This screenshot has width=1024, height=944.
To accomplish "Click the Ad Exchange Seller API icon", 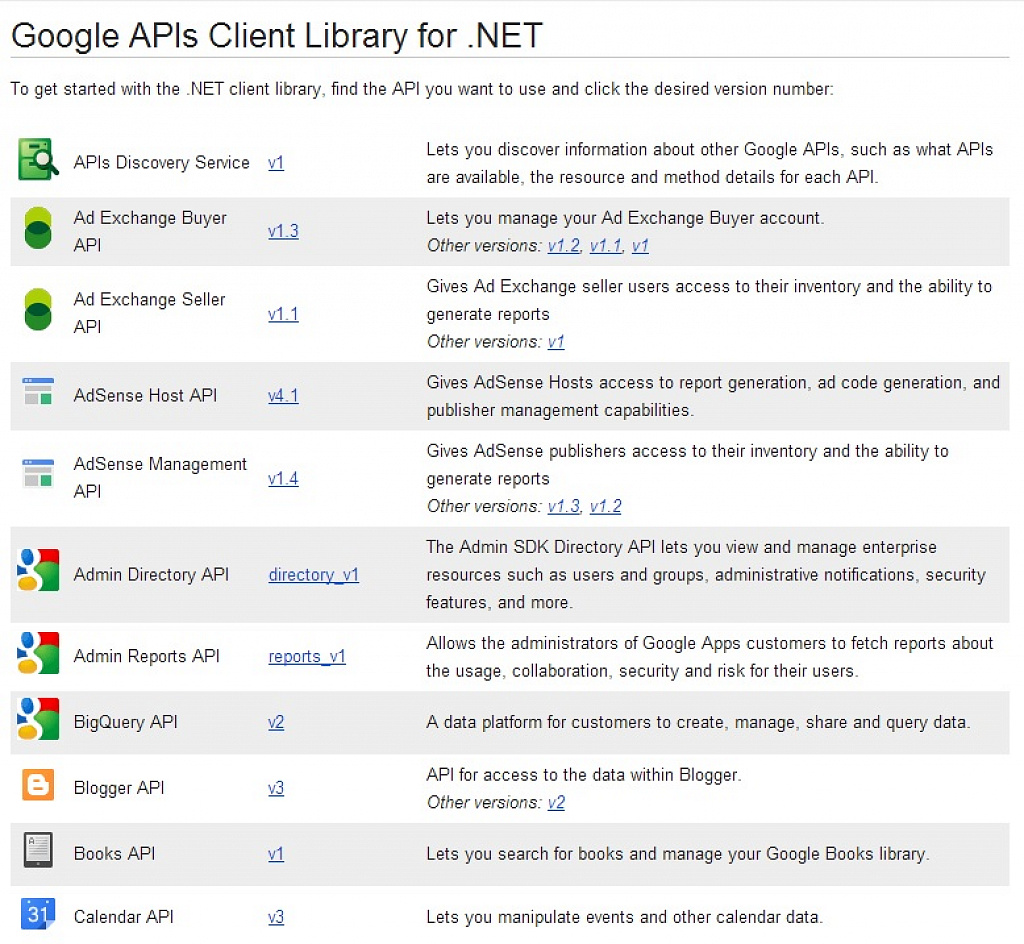I will pyautogui.click(x=38, y=309).
